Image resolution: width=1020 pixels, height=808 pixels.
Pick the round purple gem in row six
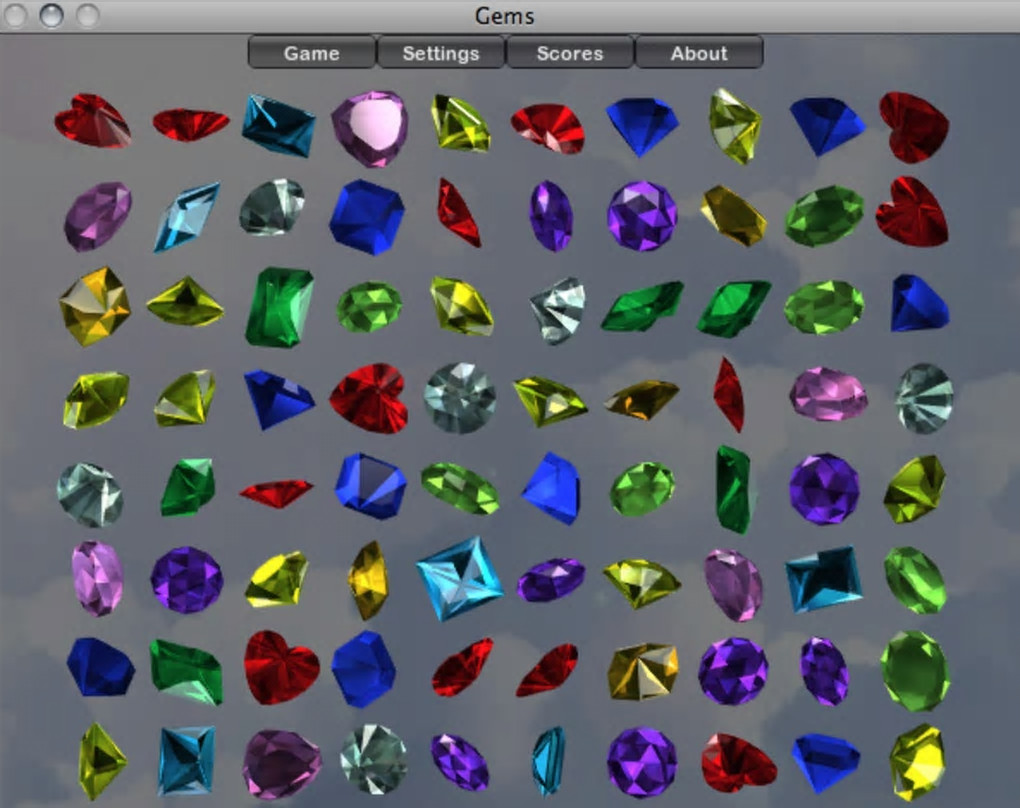coord(187,580)
